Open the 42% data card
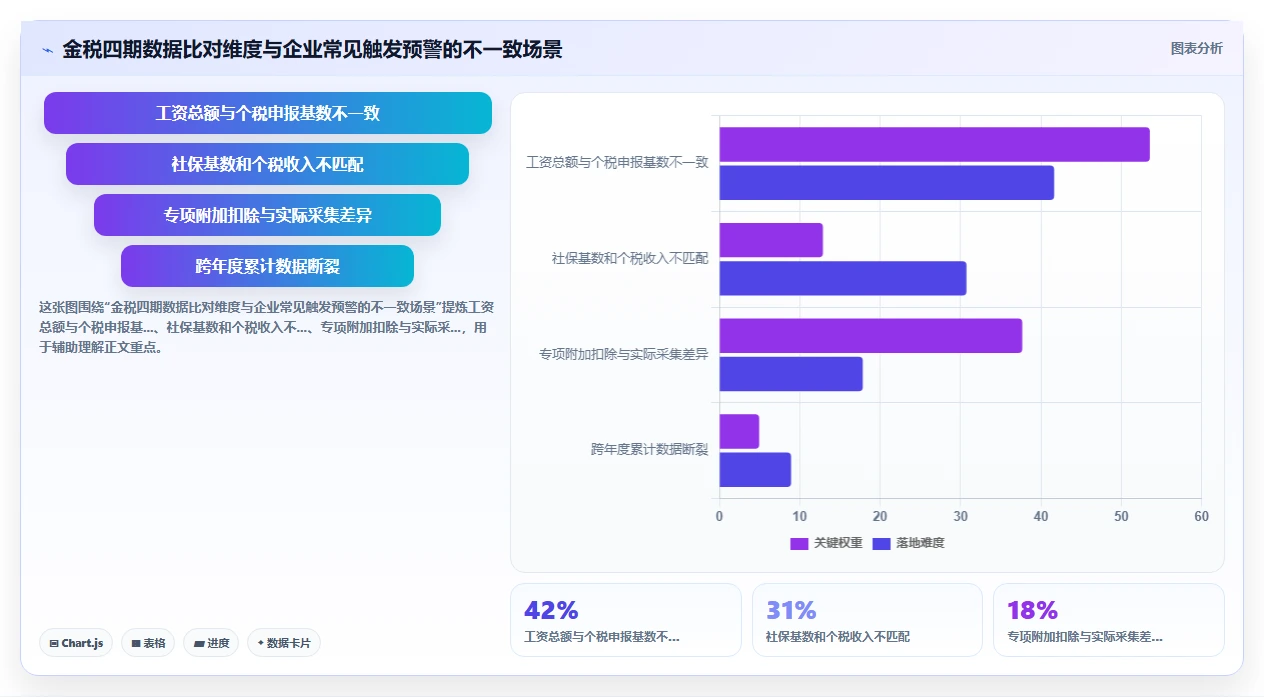Viewport: 1264px width, 697px height. [x=626, y=620]
